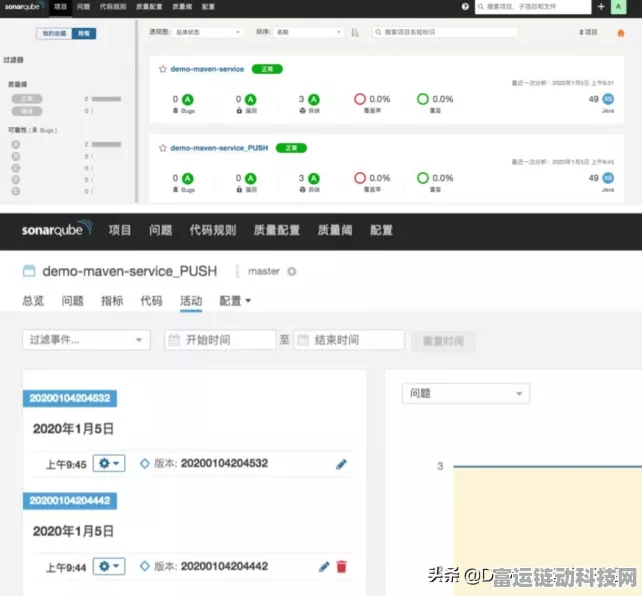The image size is (642, 596).
Task: Open the 名称 sort-by dropdown
Action: point(309,32)
